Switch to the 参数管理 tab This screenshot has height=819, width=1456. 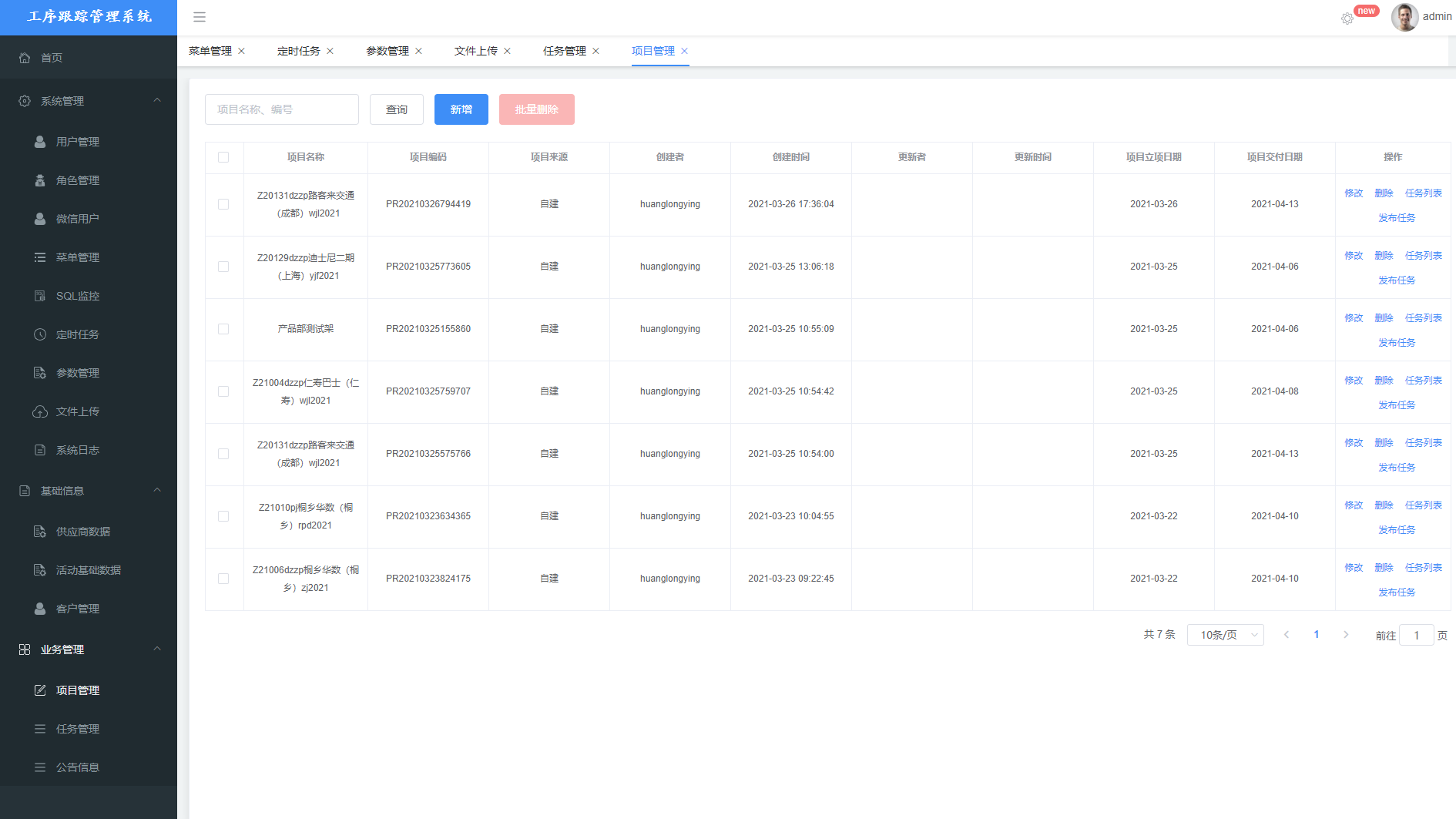coord(387,51)
